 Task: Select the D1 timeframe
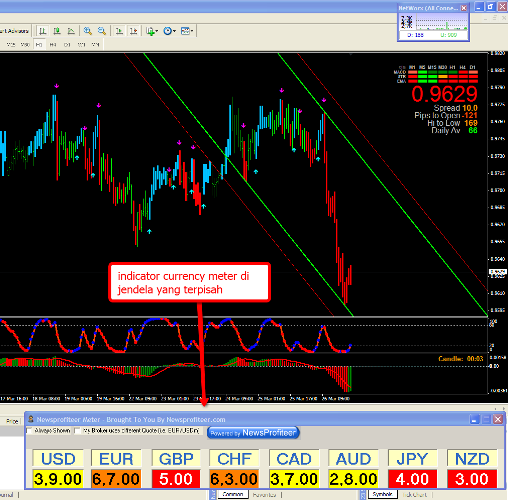click(x=67, y=45)
